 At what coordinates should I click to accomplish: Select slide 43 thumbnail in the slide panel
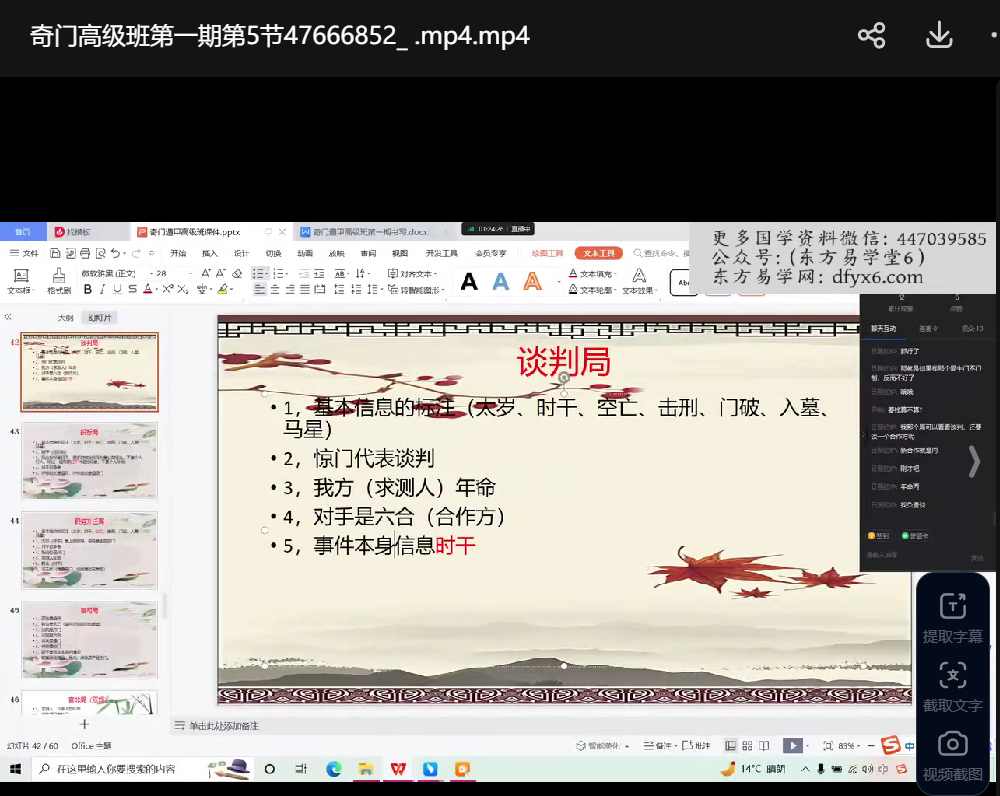tap(89, 461)
